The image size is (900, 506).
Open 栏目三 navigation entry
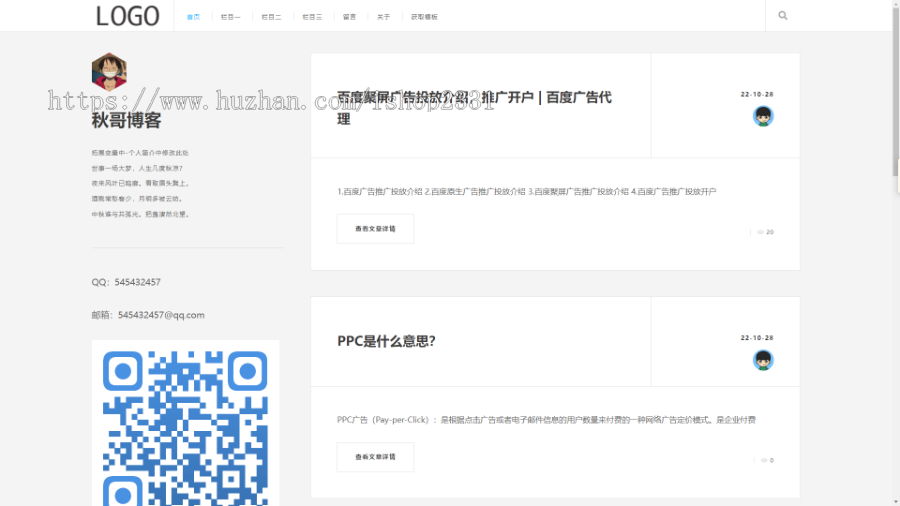[x=312, y=17]
